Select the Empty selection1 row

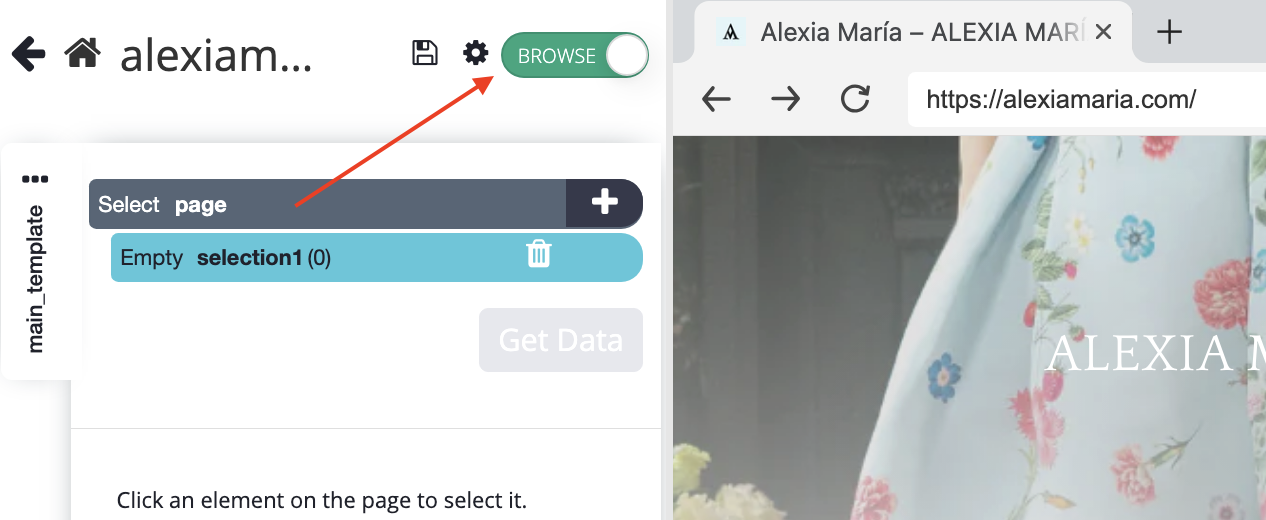(376, 257)
